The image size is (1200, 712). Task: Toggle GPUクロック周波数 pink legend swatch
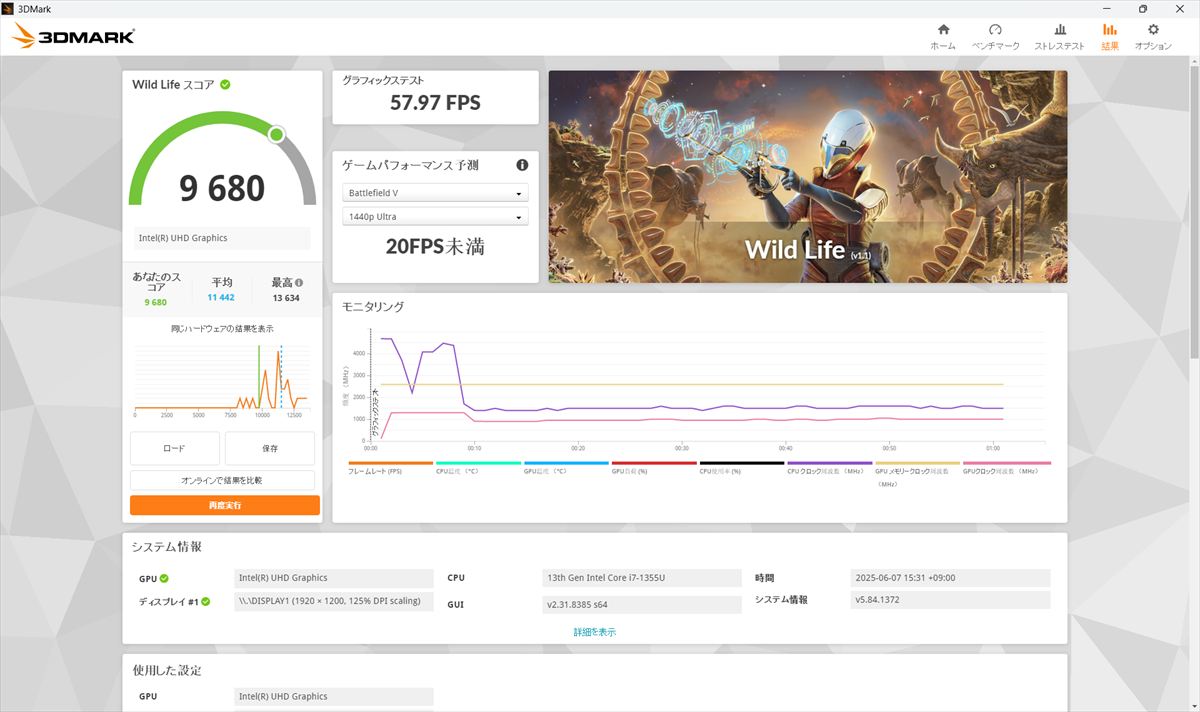(1007, 463)
